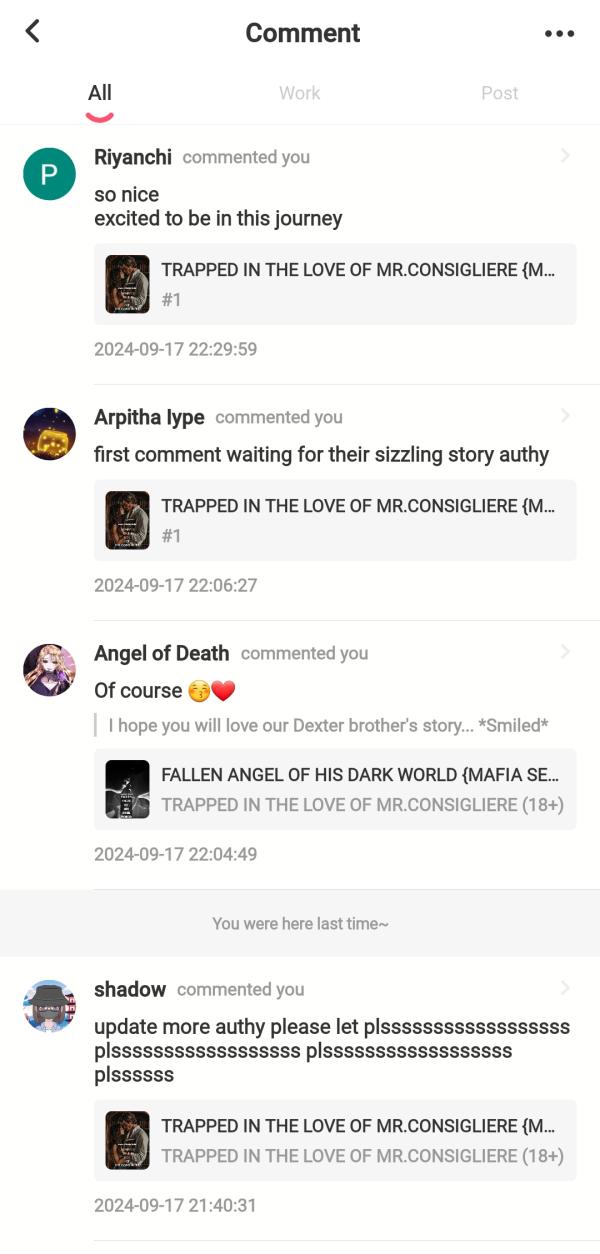Image resolution: width=600 pixels, height=1254 pixels.
Task: Click the red tab indicator under All
Action: click(99, 116)
